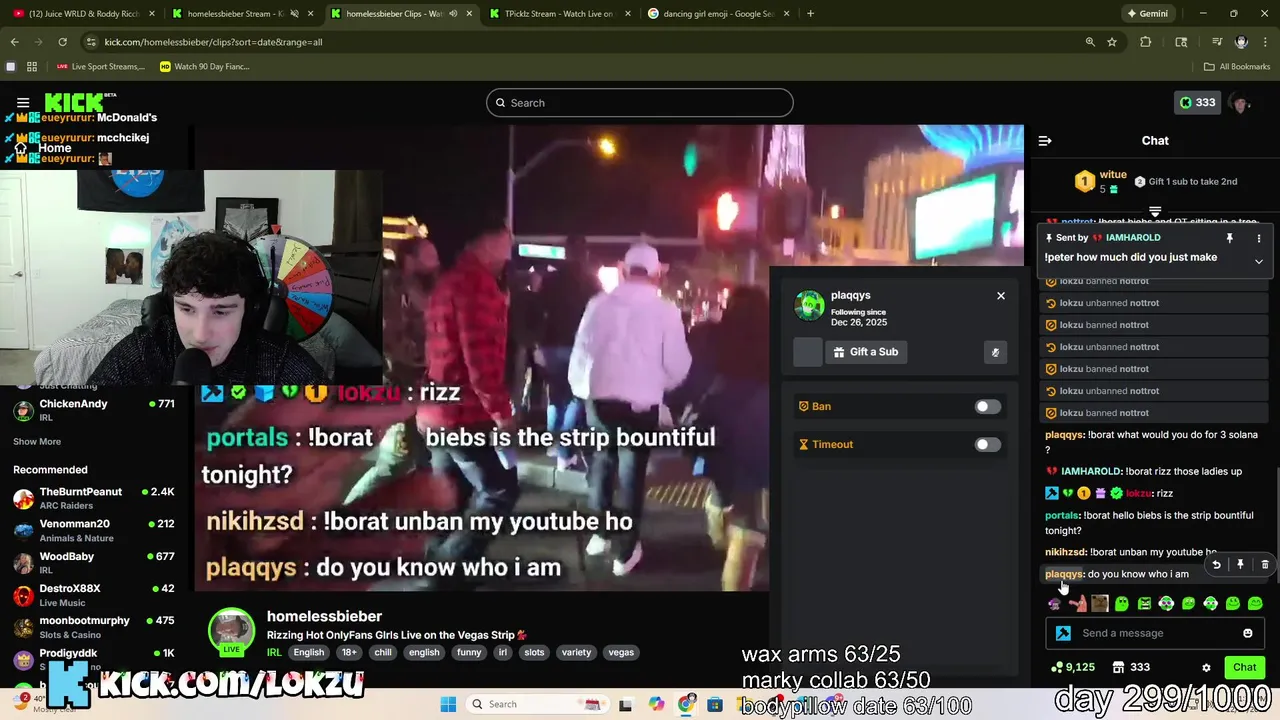Open Windows Start menu
This screenshot has height=720, width=1280.
click(x=448, y=704)
